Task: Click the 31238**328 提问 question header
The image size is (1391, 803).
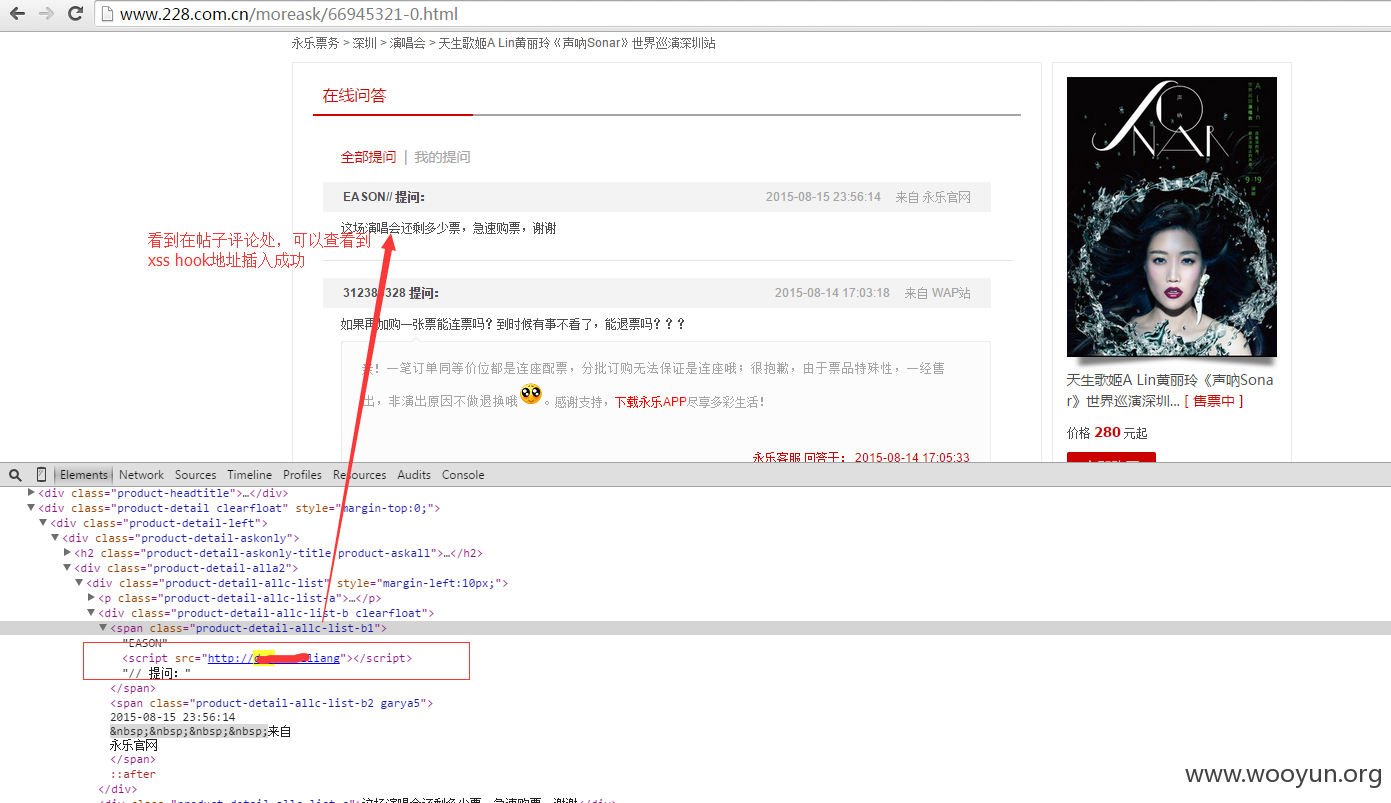Action: click(x=391, y=293)
